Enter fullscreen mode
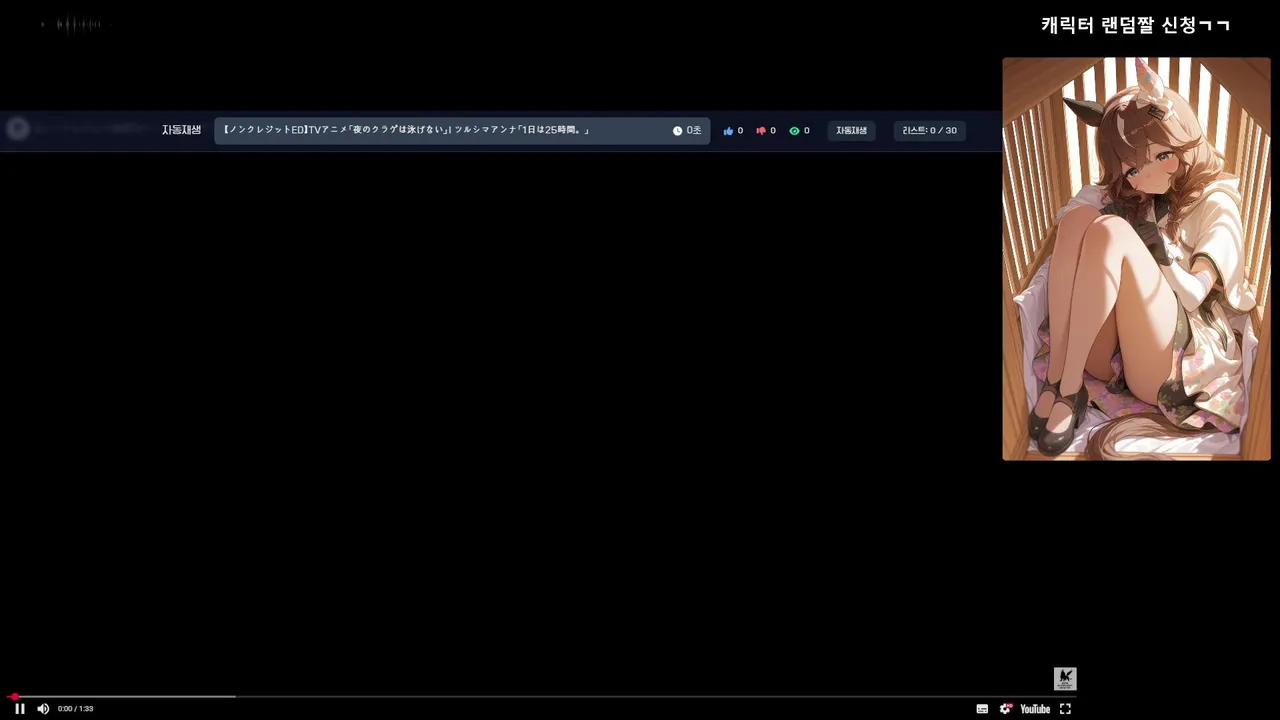 (x=1065, y=709)
